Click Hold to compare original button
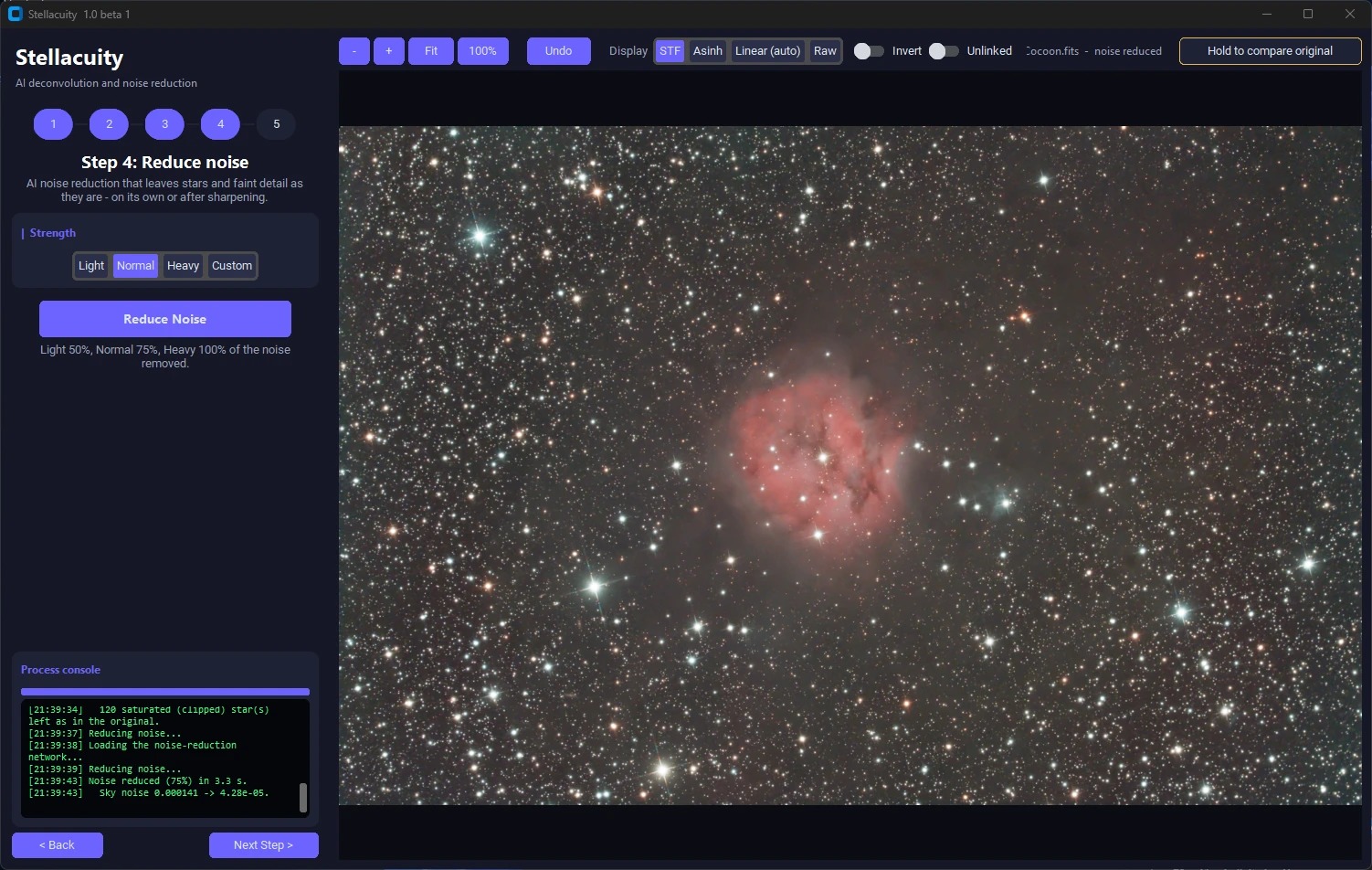The image size is (1372, 870). pyautogui.click(x=1270, y=51)
